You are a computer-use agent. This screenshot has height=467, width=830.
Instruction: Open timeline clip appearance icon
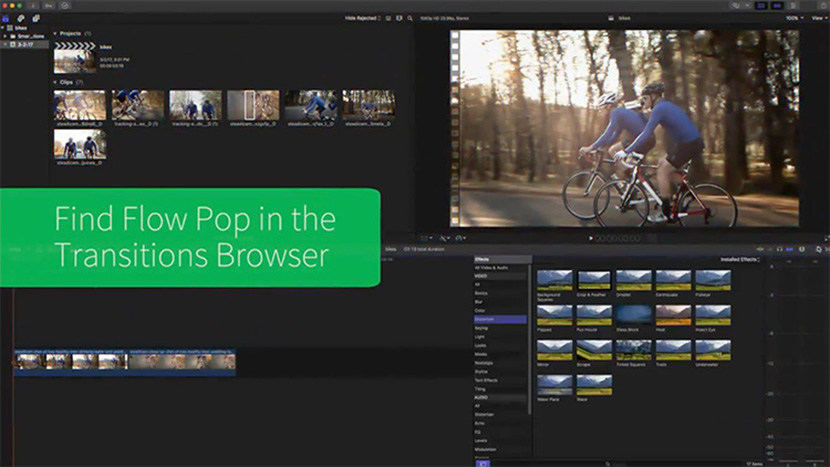tap(803, 249)
